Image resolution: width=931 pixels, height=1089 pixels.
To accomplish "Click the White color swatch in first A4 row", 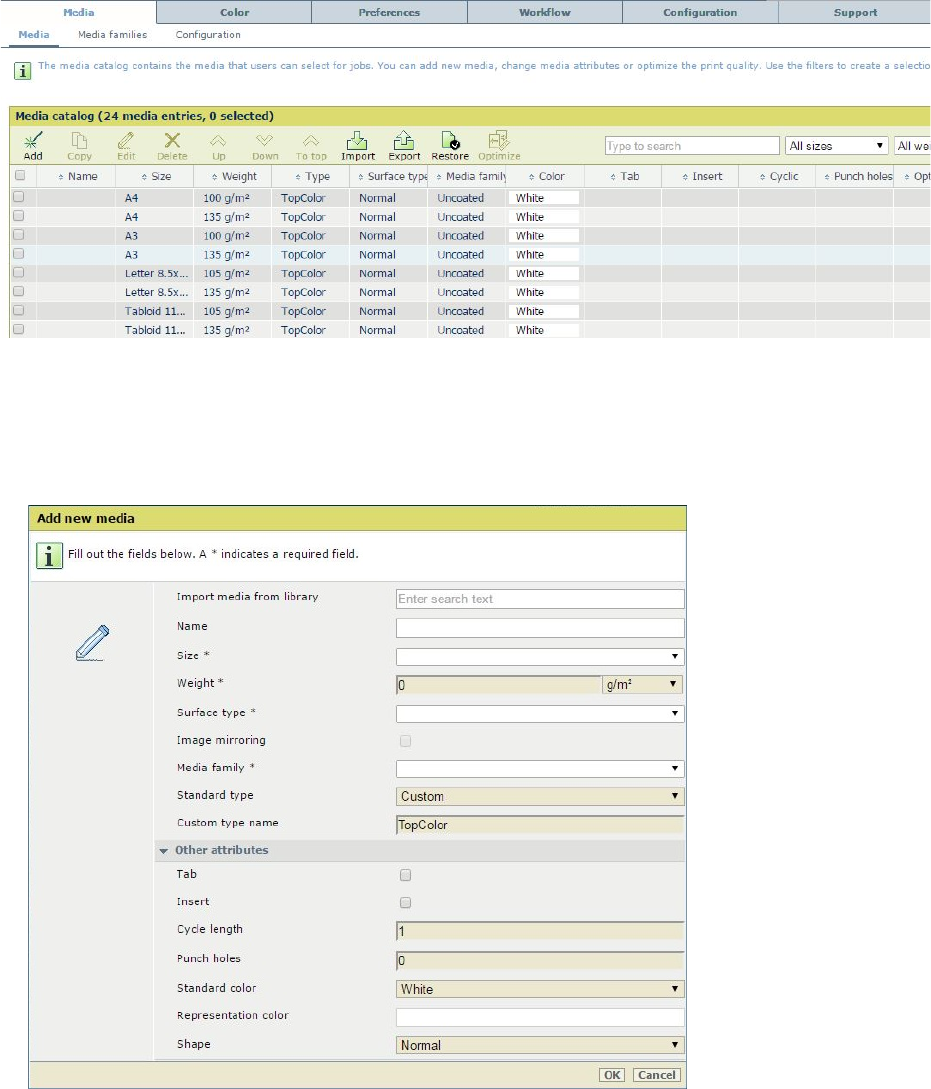I will click(x=544, y=198).
